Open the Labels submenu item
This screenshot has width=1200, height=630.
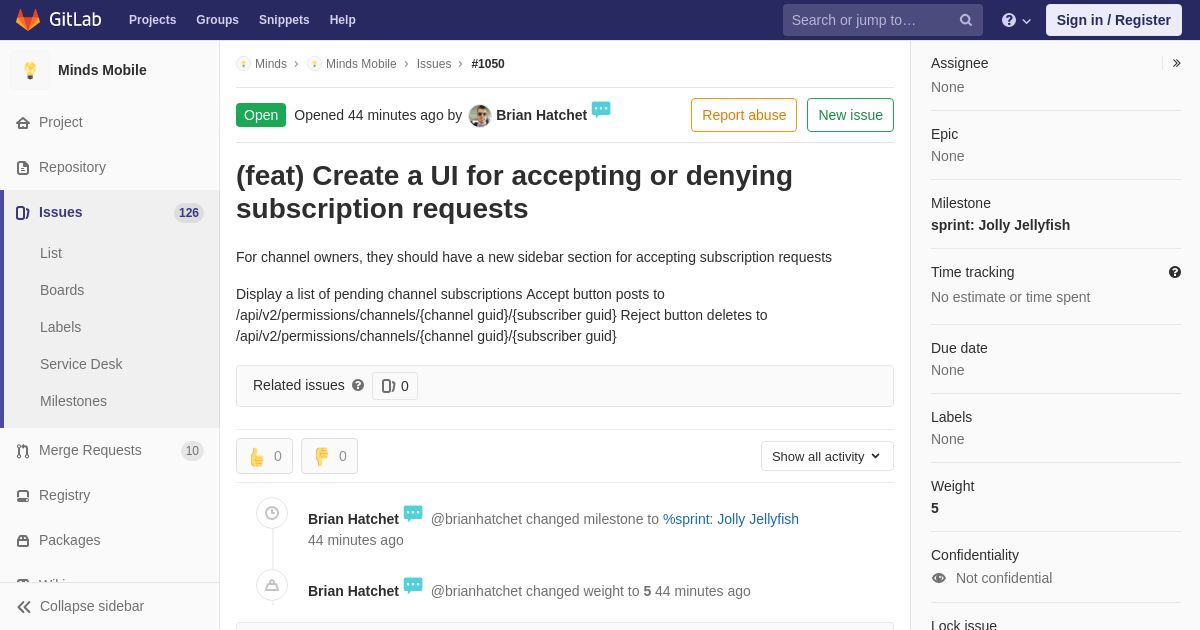[x=61, y=327]
